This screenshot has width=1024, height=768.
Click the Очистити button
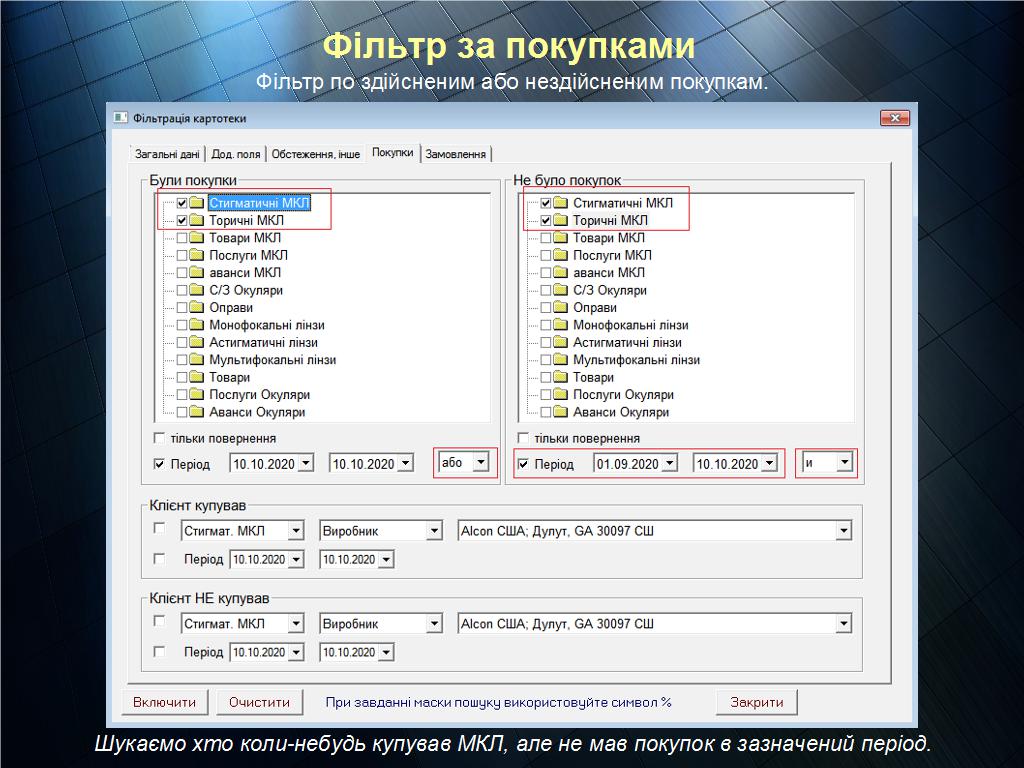(x=259, y=702)
